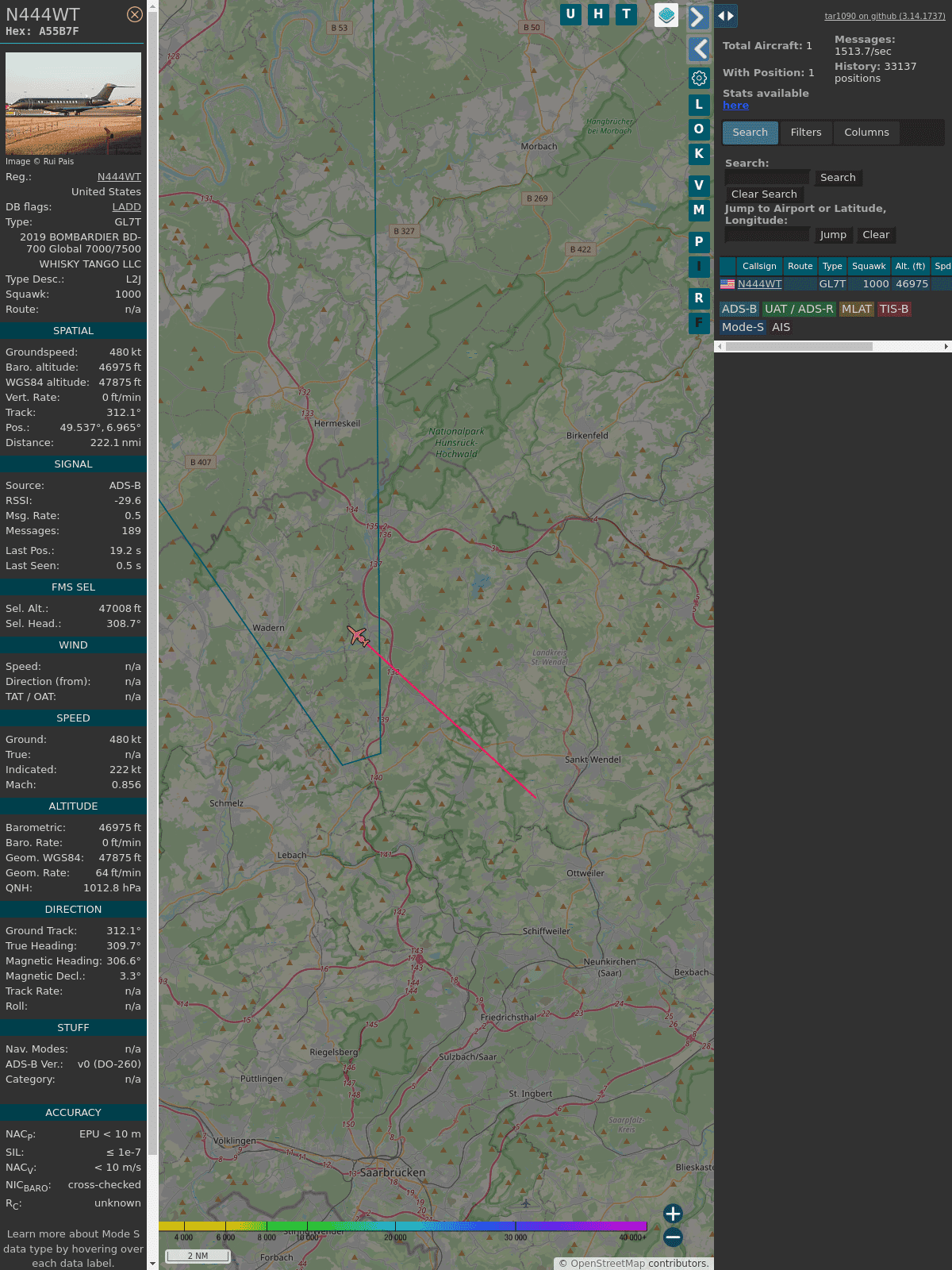The image size is (952, 1270).
Task: Click the zoom in plus button
Action: 673,1214
